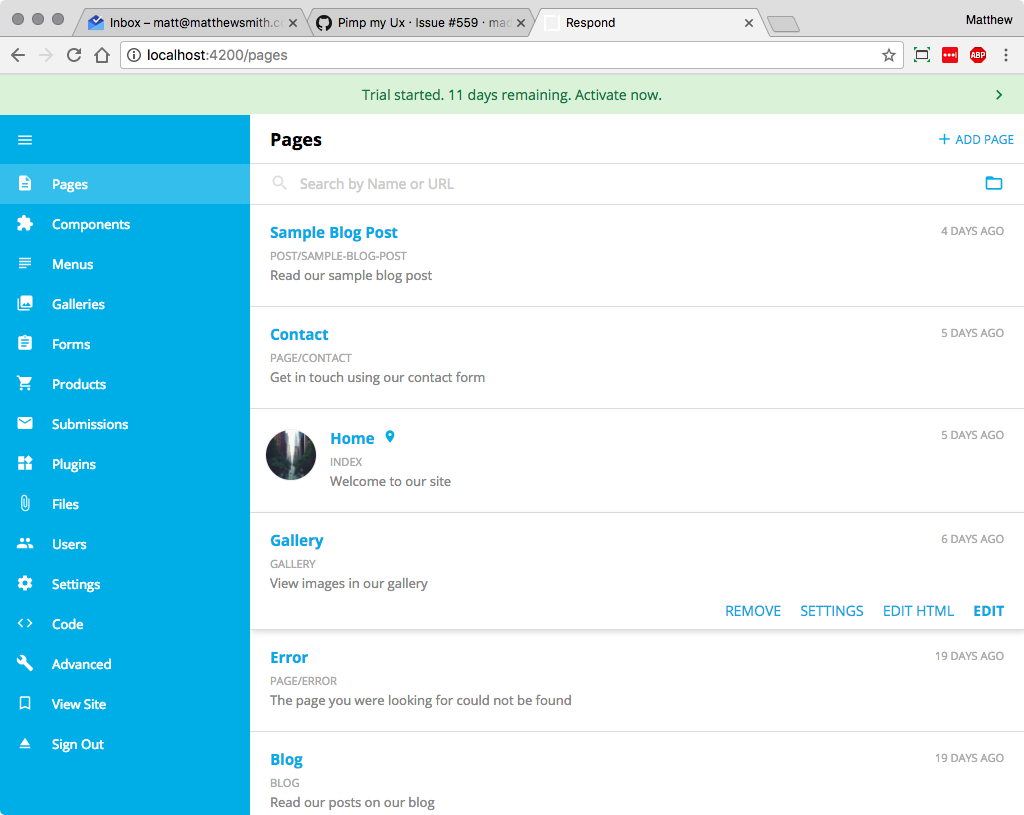Click ADD PAGE to create a page
This screenshot has height=815, width=1024.
click(x=975, y=140)
